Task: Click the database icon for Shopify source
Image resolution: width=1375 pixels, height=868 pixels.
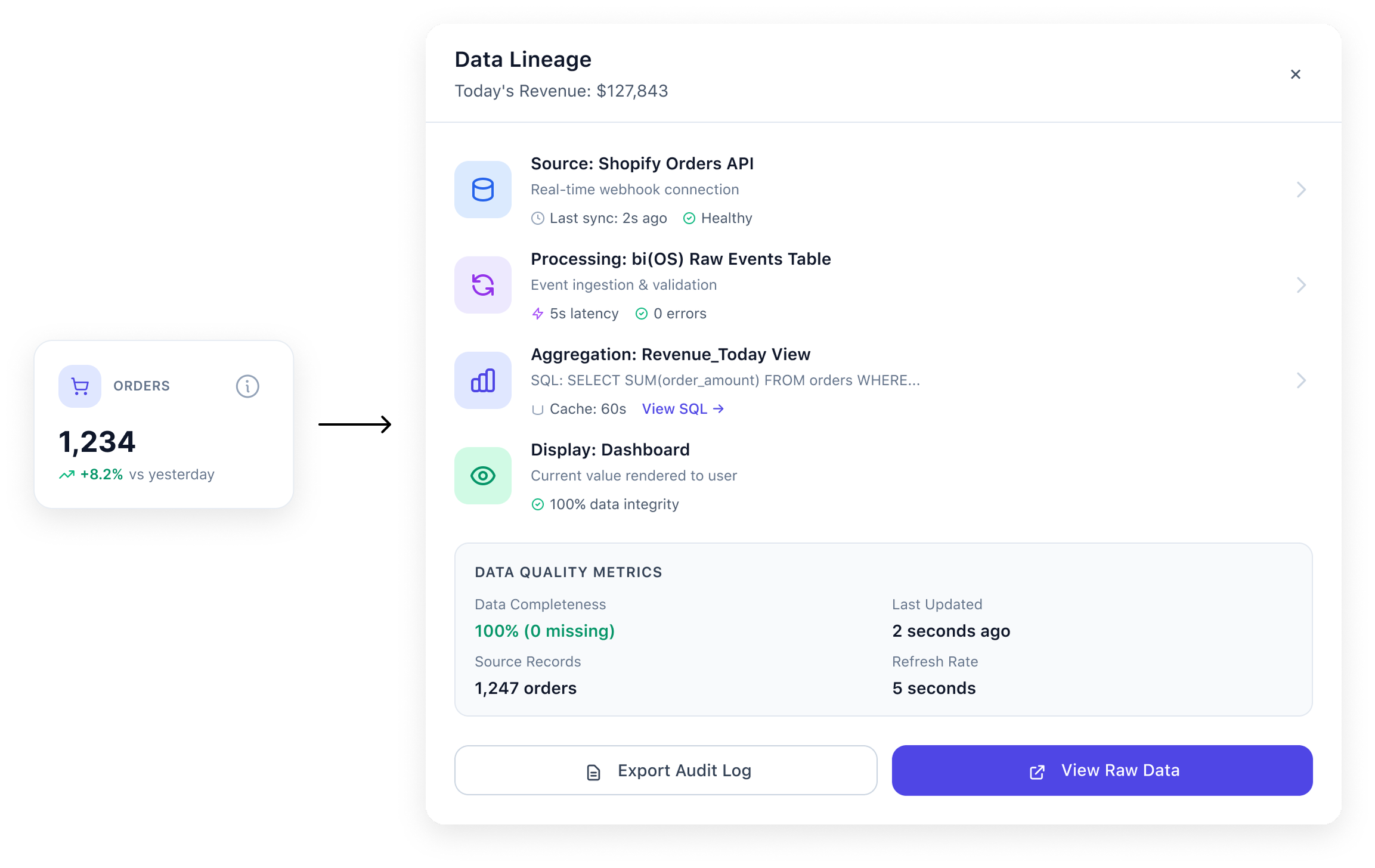Action: point(482,190)
